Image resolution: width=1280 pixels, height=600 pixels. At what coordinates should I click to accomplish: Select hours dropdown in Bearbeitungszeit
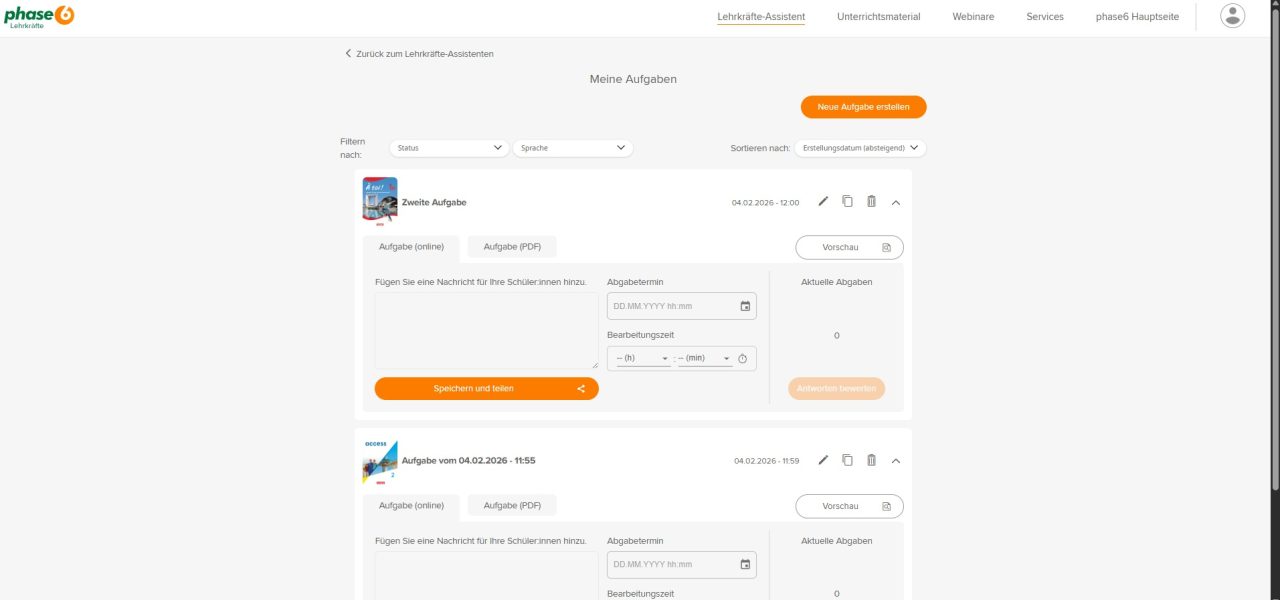click(643, 358)
